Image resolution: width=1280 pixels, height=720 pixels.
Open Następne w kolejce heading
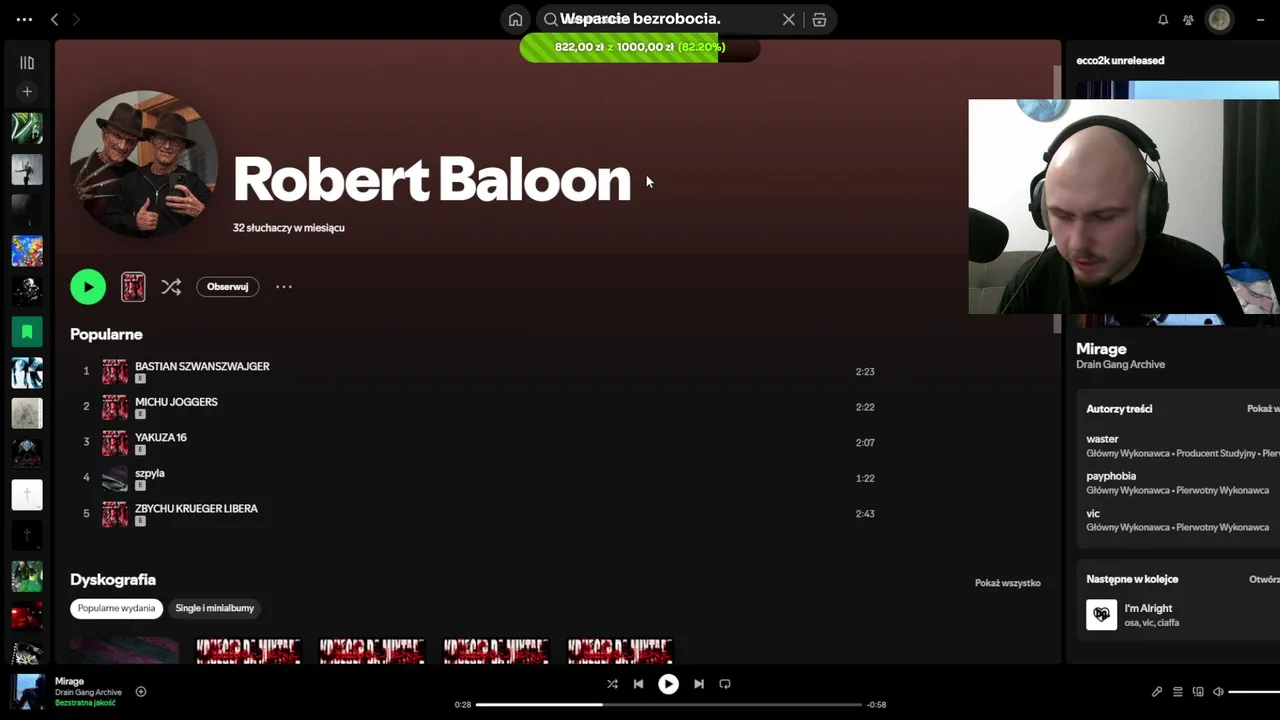(1132, 579)
